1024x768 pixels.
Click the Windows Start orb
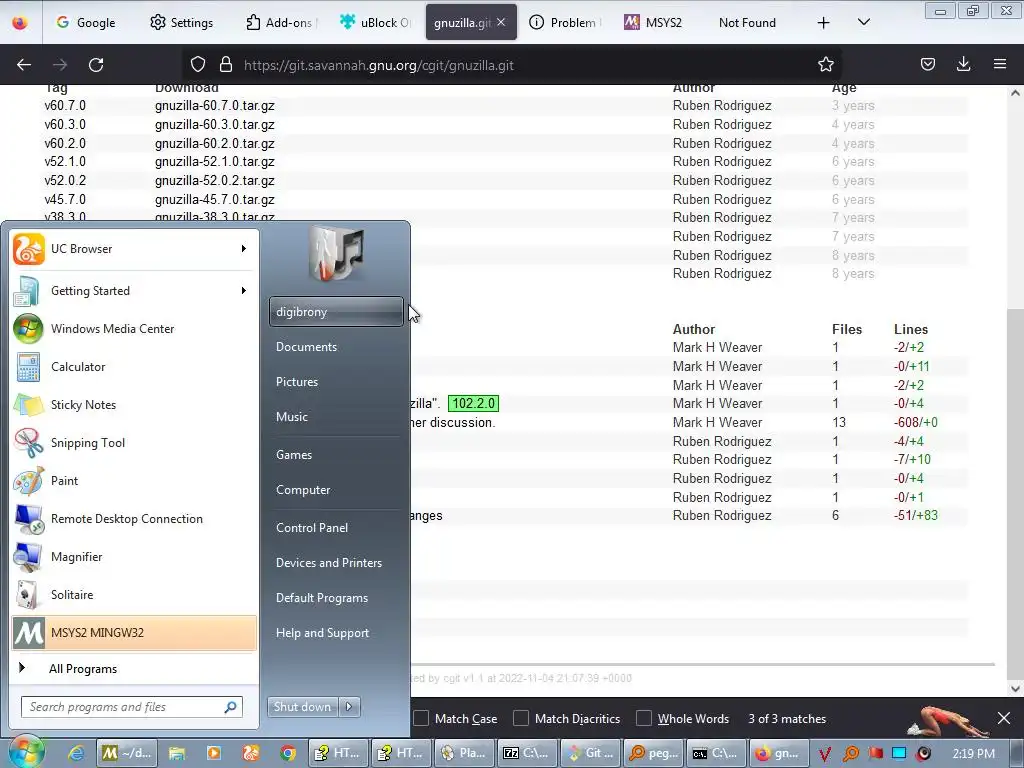click(x=26, y=752)
